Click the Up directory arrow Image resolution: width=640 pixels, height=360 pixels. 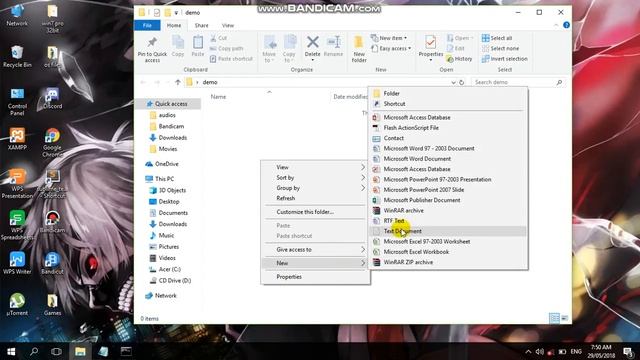[x=178, y=82]
